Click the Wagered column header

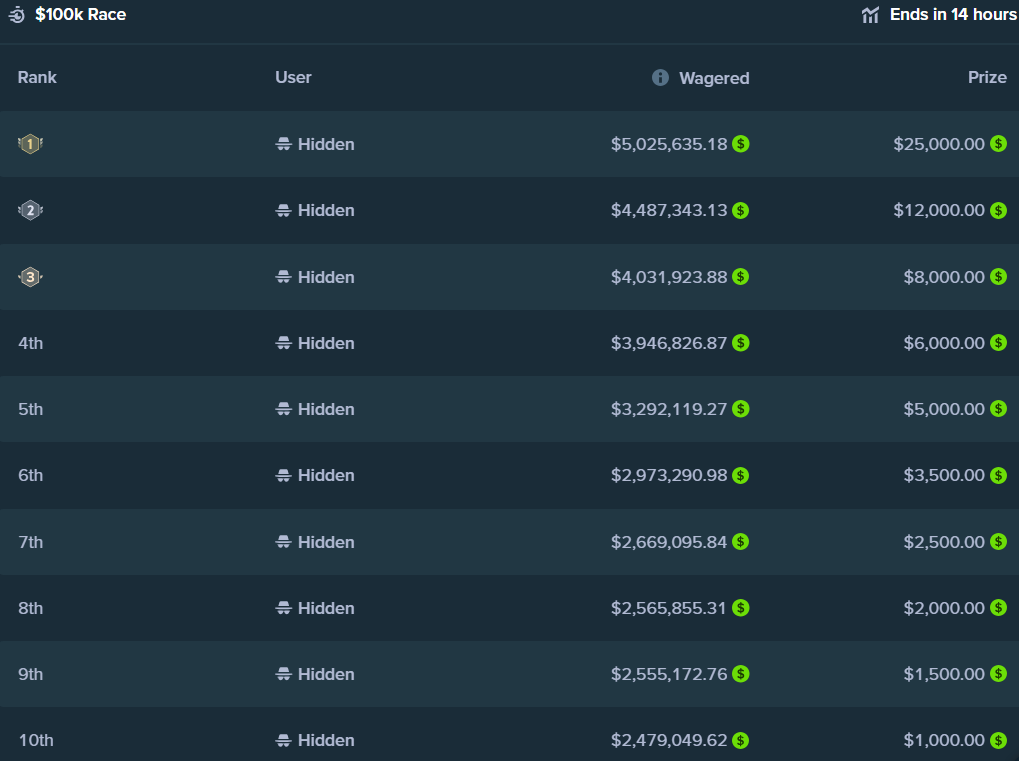click(714, 78)
